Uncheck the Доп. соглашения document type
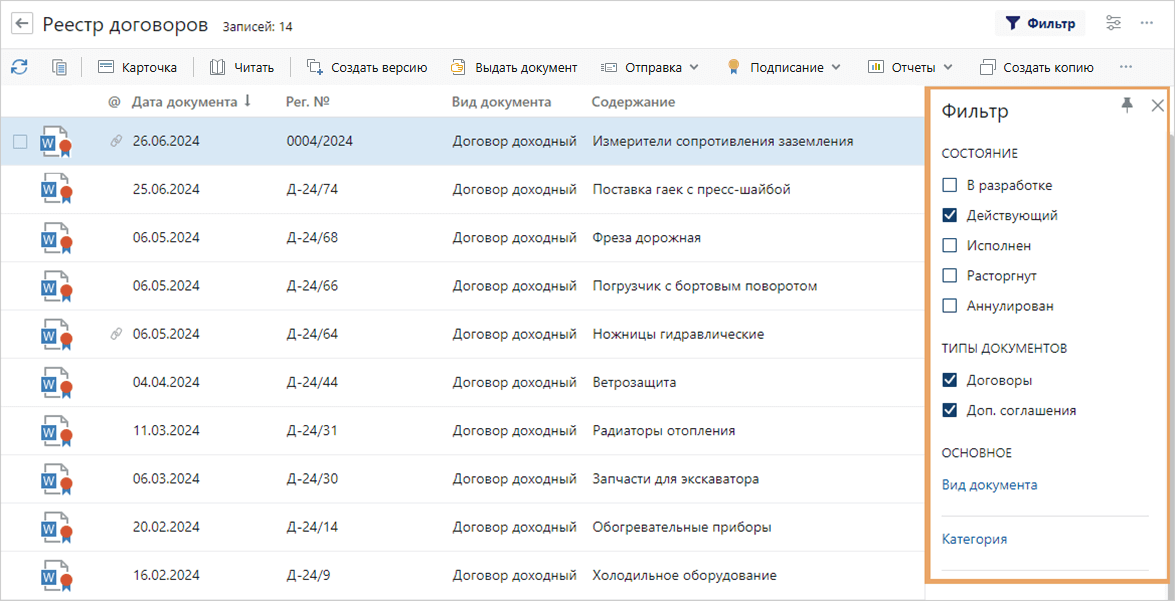Image resolution: width=1175 pixels, height=601 pixels. (950, 410)
